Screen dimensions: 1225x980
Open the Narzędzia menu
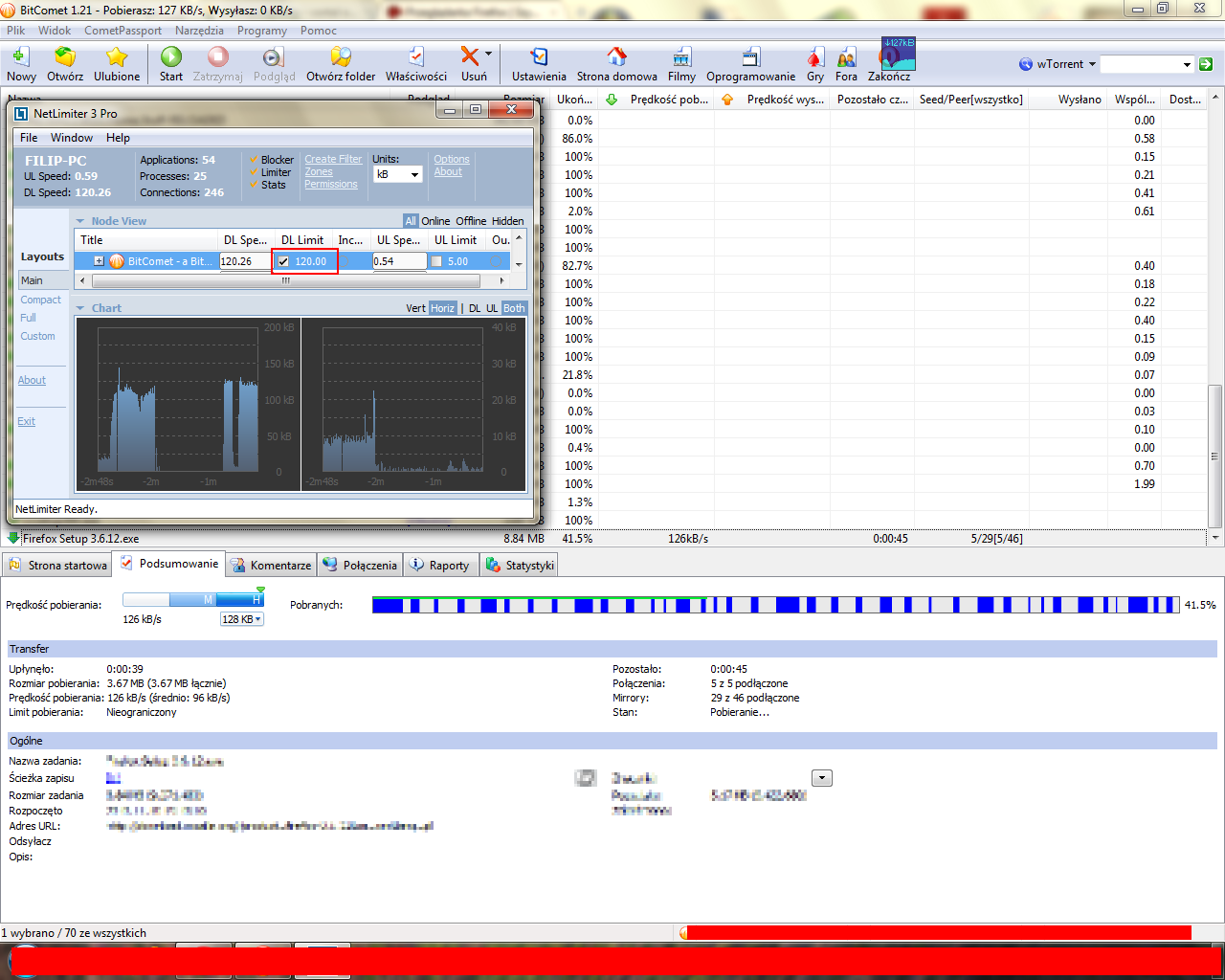[199, 31]
